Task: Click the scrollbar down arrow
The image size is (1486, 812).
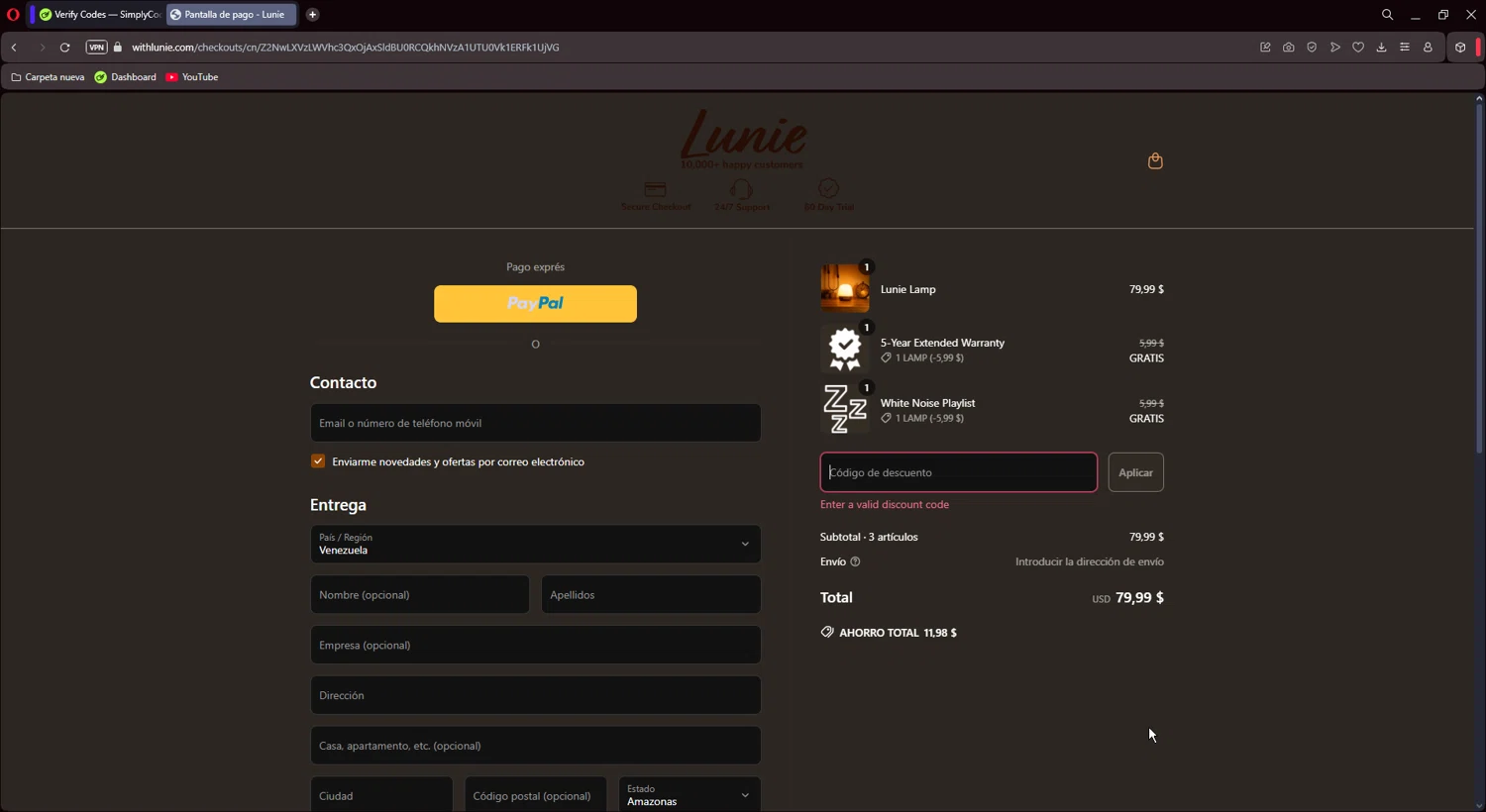Action: (1479, 805)
